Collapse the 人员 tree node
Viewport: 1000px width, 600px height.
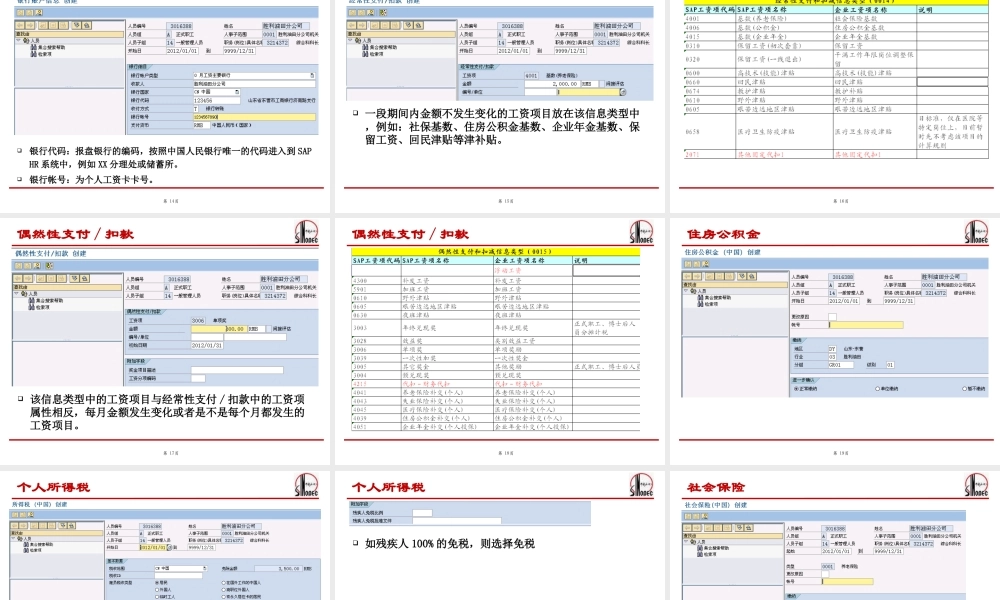tap(16, 38)
